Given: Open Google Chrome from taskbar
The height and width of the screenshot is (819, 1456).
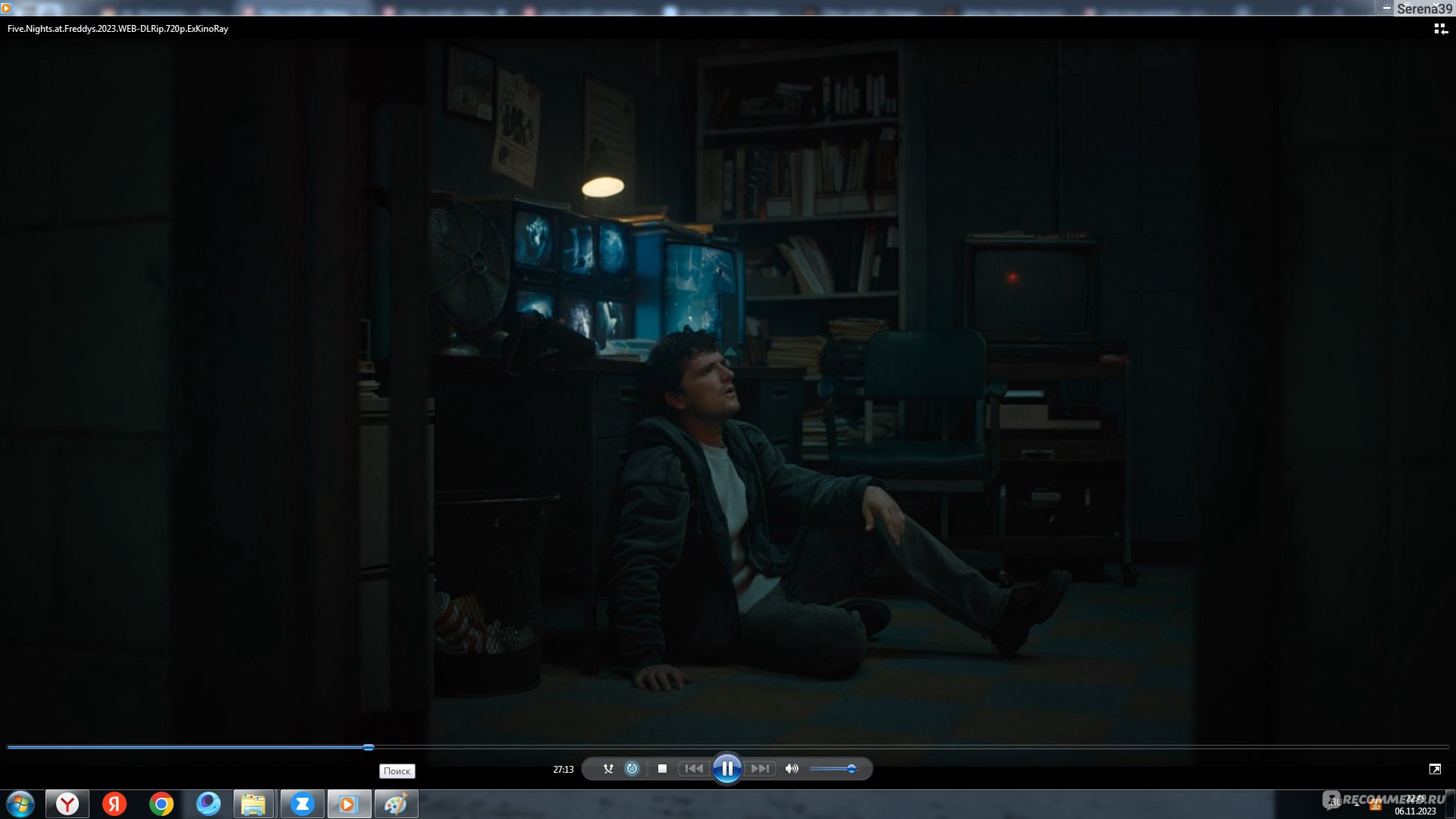Looking at the screenshot, I should (162, 804).
